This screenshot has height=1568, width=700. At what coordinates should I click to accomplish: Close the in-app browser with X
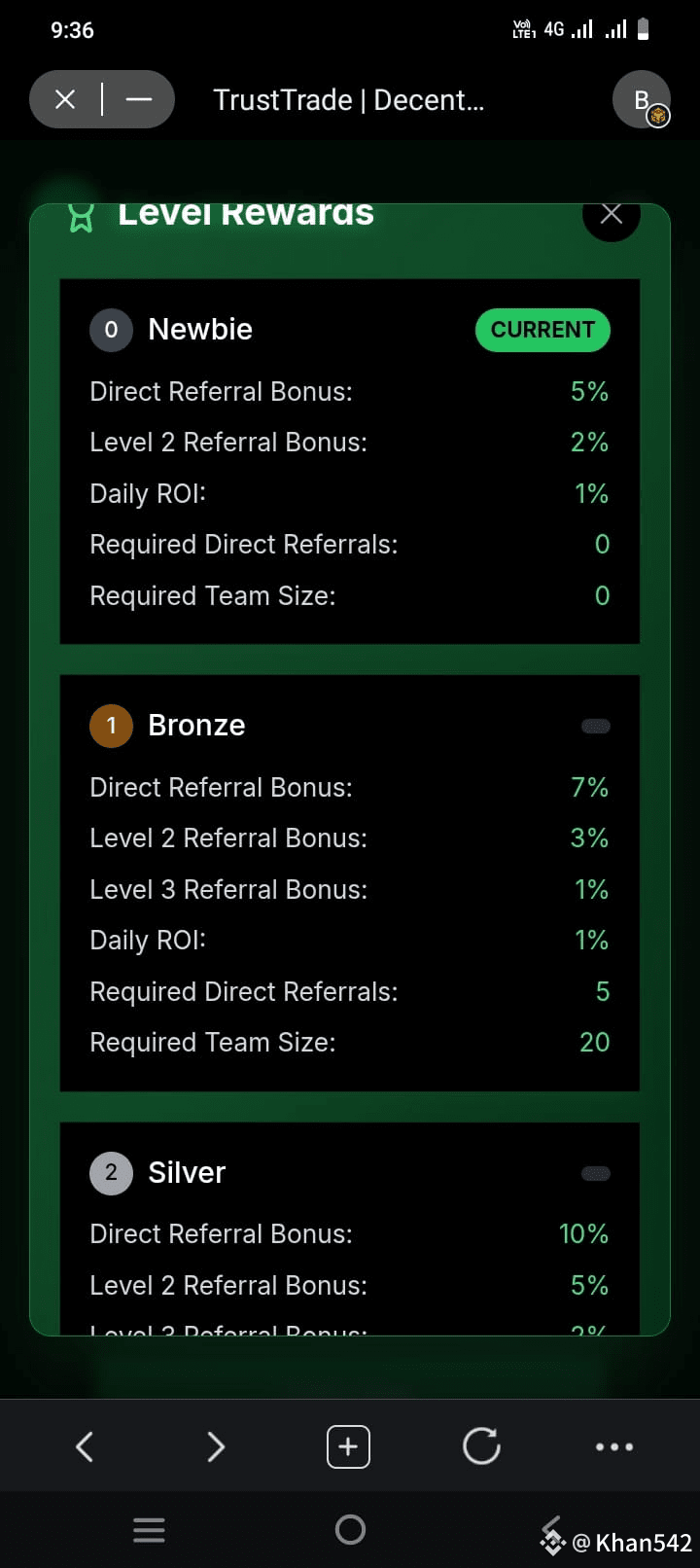[65, 99]
